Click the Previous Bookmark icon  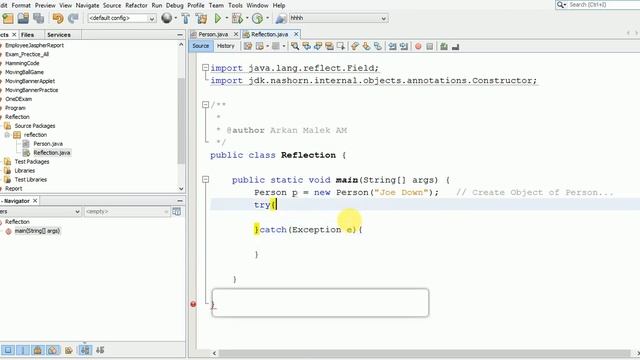pos(355,47)
